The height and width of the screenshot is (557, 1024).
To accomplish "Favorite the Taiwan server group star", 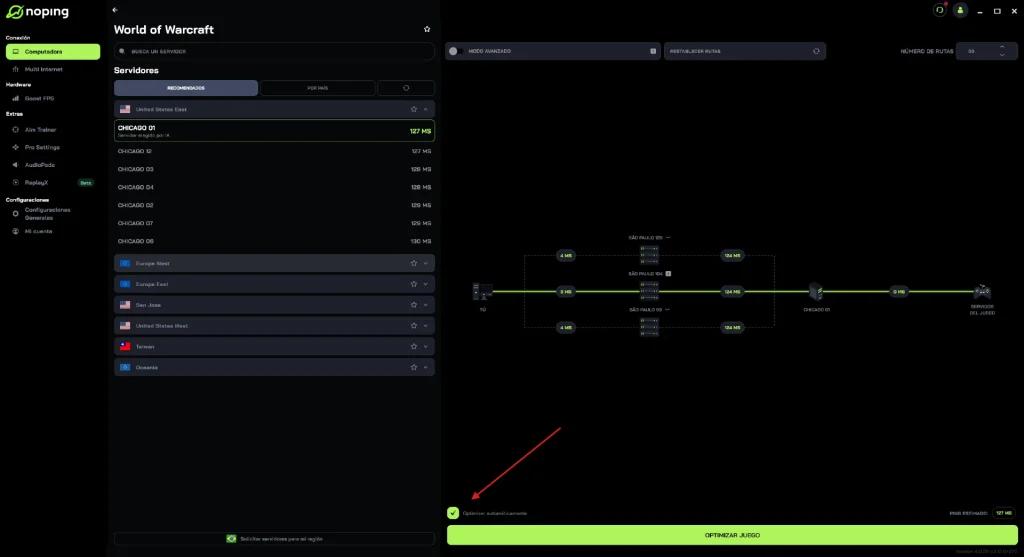I will click(413, 347).
